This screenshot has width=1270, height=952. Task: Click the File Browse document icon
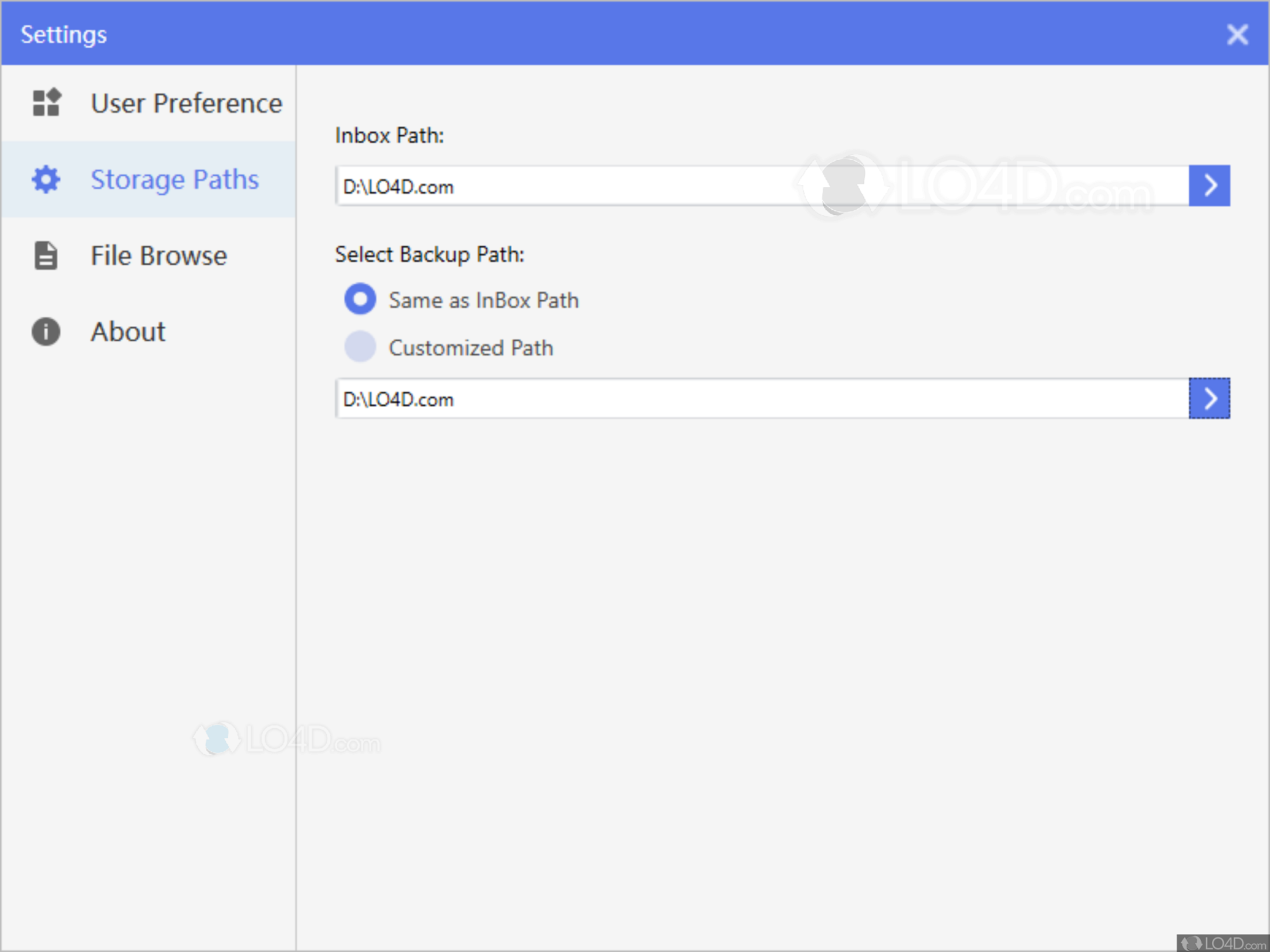tap(46, 256)
